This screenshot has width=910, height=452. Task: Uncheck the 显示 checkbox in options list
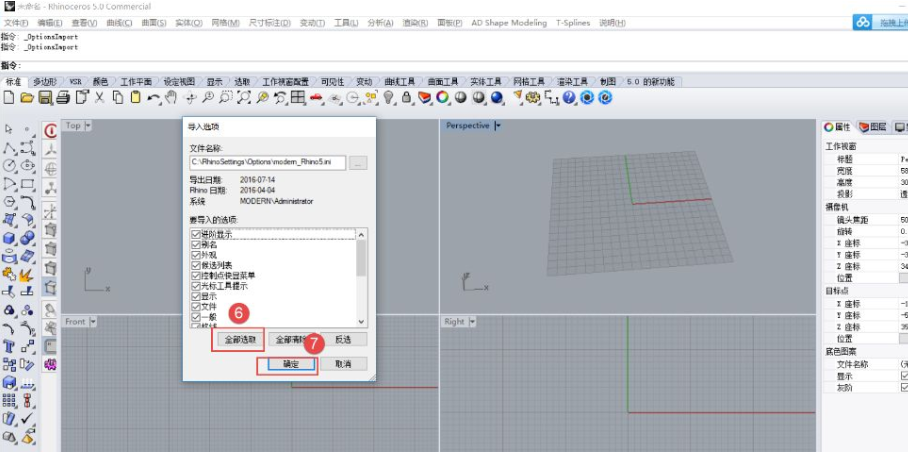[x=196, y=296]
